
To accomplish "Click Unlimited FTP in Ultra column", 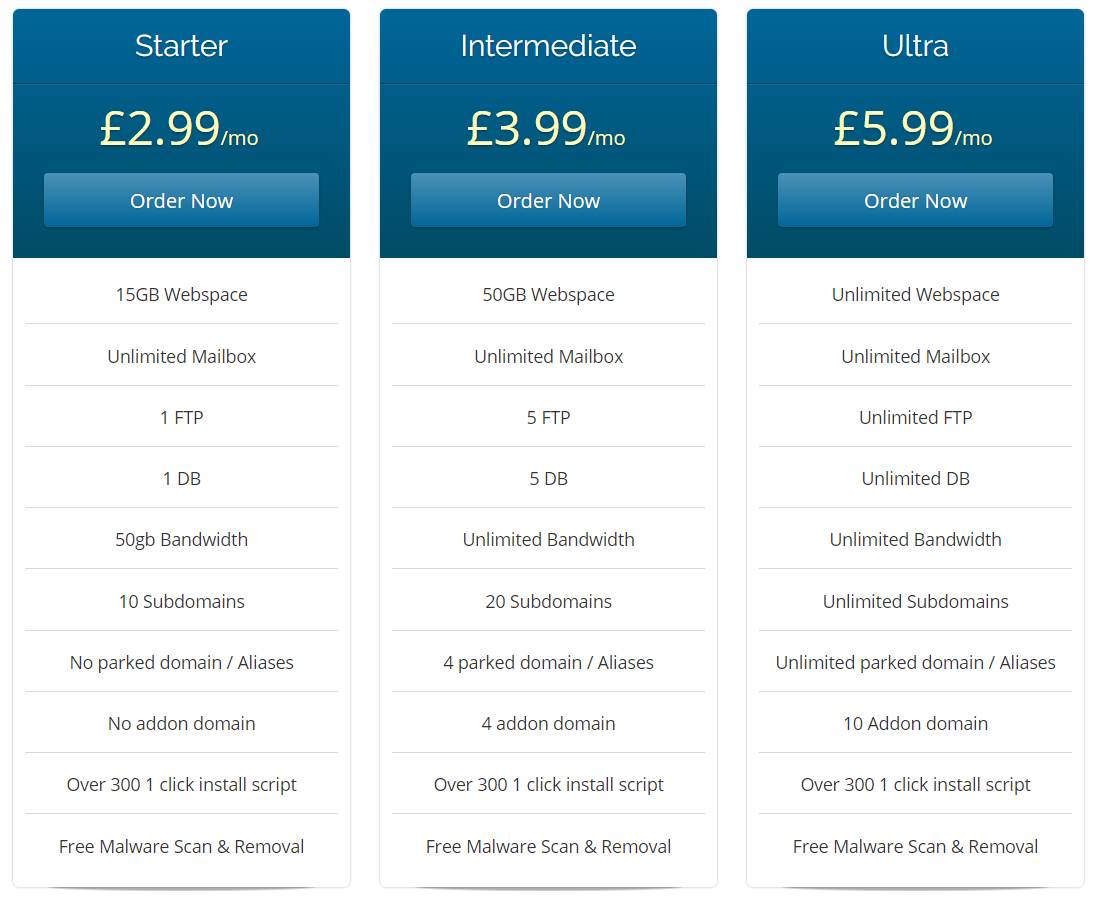I will (916, 417).
